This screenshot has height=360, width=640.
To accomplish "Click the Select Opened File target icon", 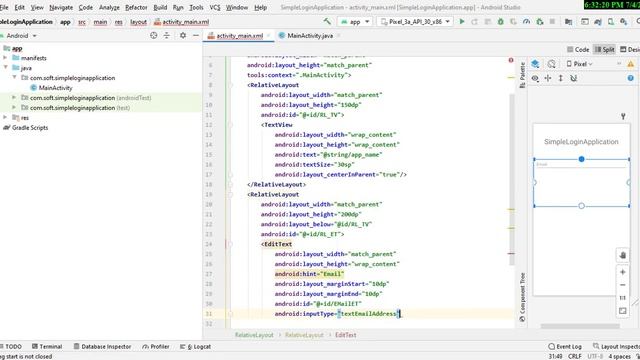I will [153, 36].
